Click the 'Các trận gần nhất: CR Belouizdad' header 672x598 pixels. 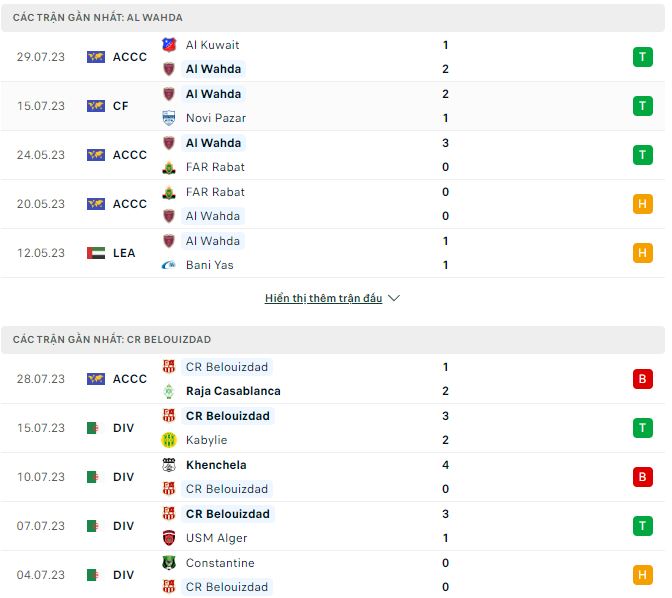[x=112, y=340]
